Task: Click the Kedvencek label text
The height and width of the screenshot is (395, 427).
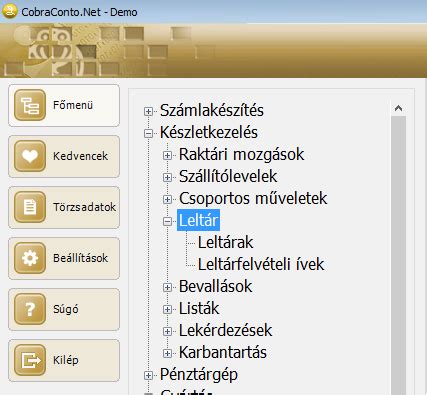Action: pos(80,156)
